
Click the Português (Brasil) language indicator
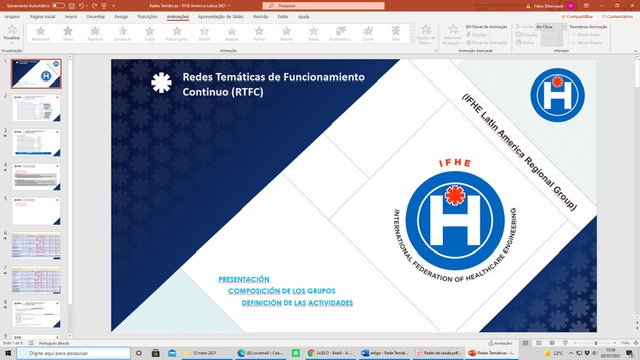(x=54, y=343)
